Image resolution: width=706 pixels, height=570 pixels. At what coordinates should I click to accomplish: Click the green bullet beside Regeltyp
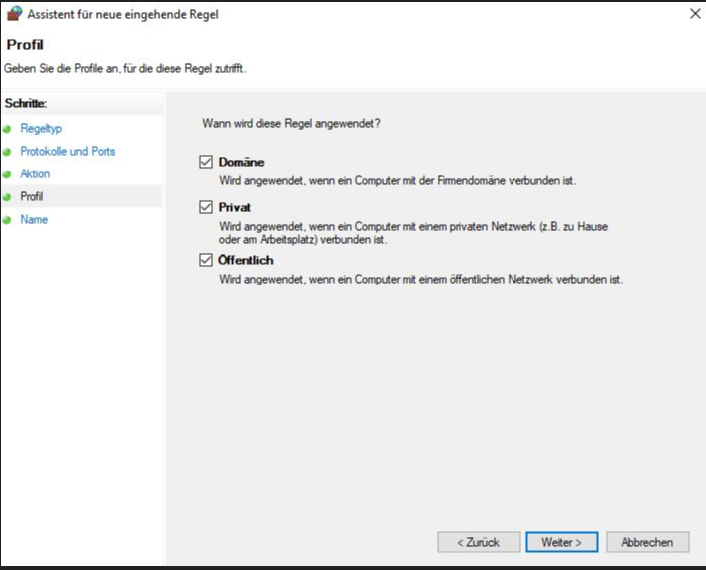pos(8,129)
